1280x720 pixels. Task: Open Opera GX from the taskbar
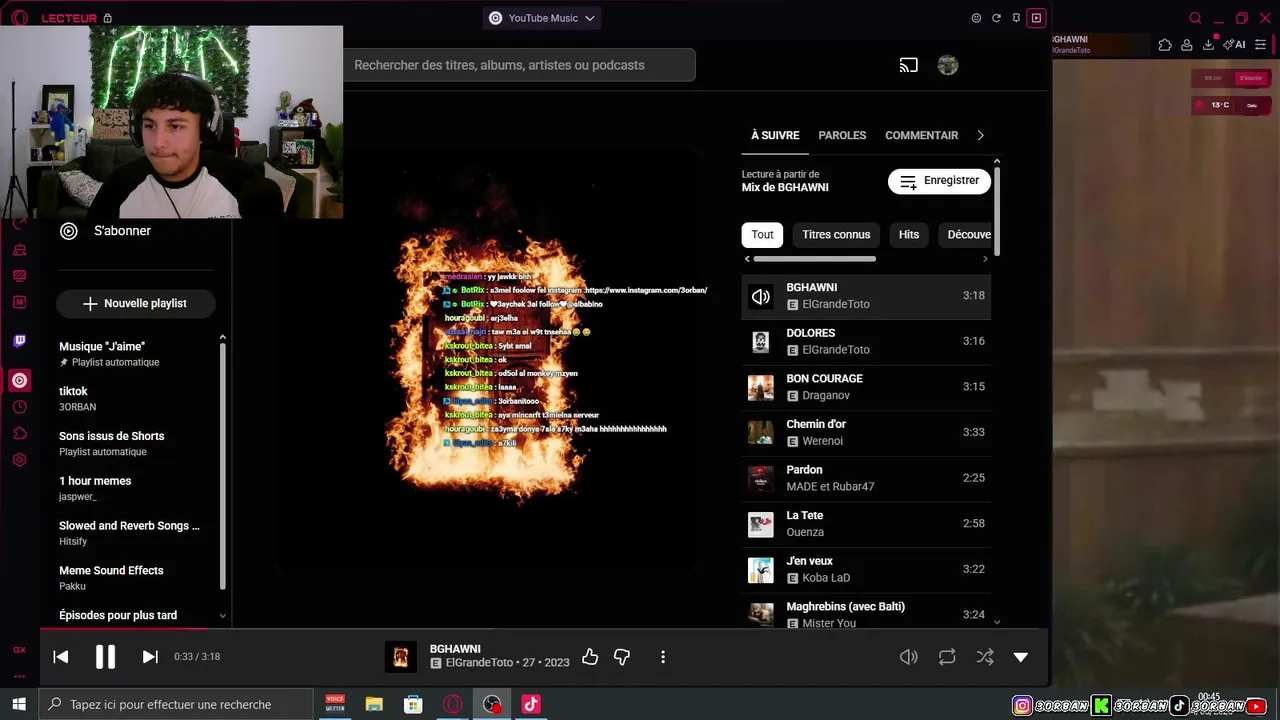pyautogui.click(x=453, y=704)
